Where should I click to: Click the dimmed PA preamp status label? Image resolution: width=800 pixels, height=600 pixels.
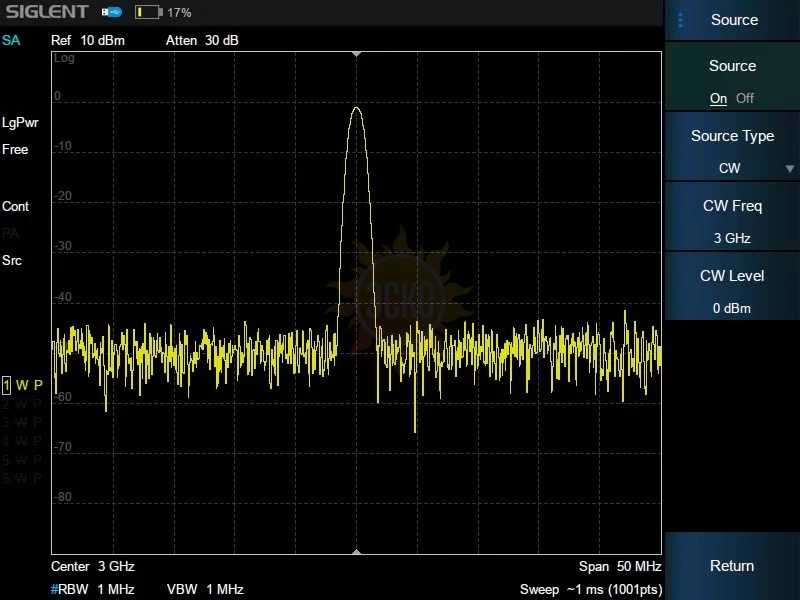10,234
